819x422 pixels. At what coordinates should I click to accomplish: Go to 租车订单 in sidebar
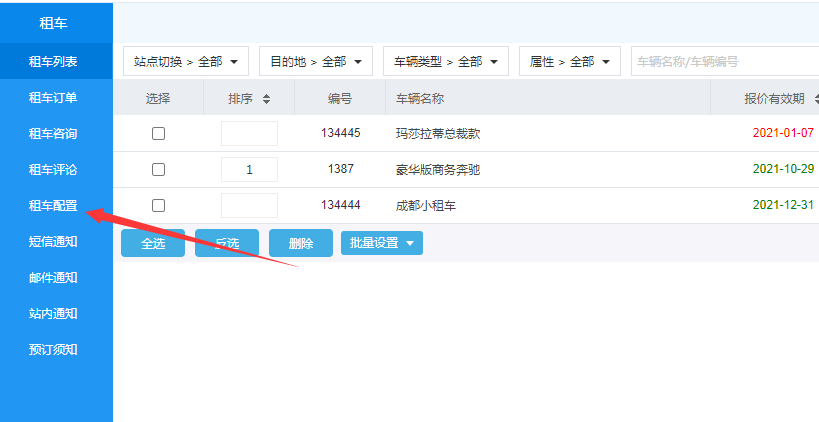point(53,98)
